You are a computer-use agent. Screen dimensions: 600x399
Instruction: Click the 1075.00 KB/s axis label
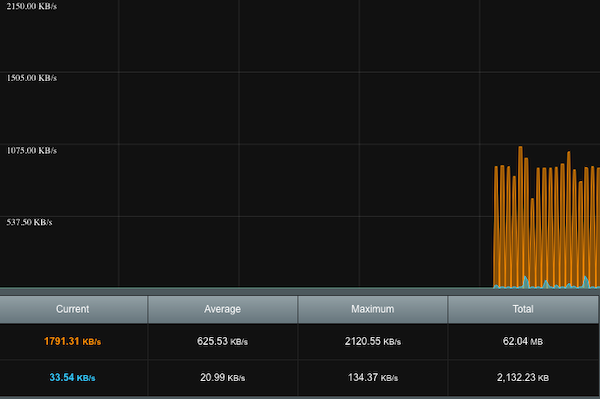pos(32,150)
